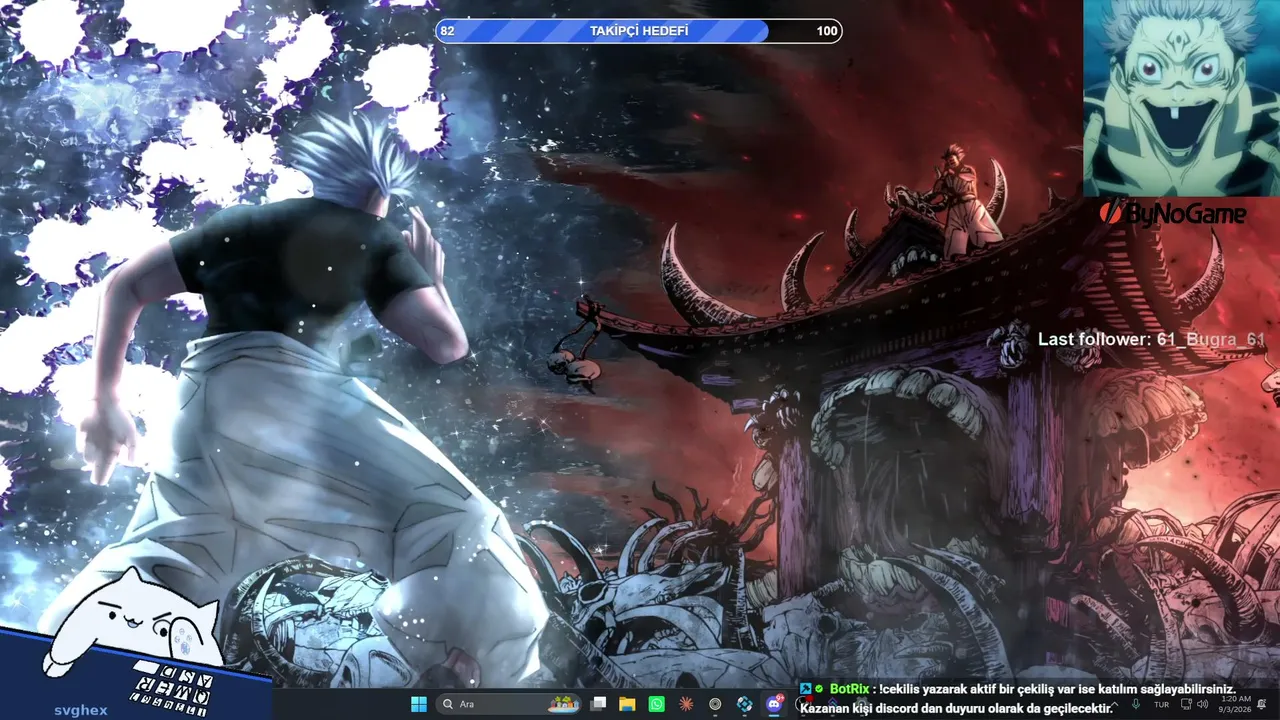The width and height of the screenshot is (1280, 720).
Task: Open Task View from the taskbar
Action: click(598, 704)
